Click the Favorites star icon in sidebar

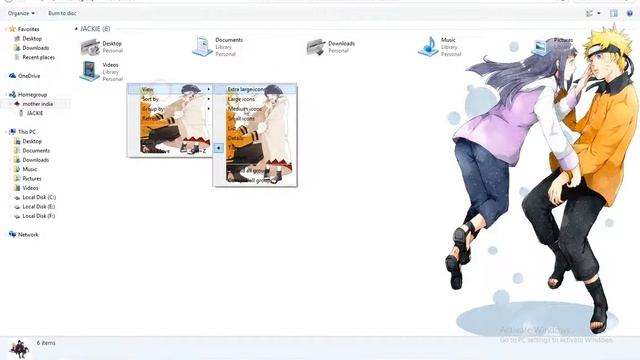[x=12, y=29]
